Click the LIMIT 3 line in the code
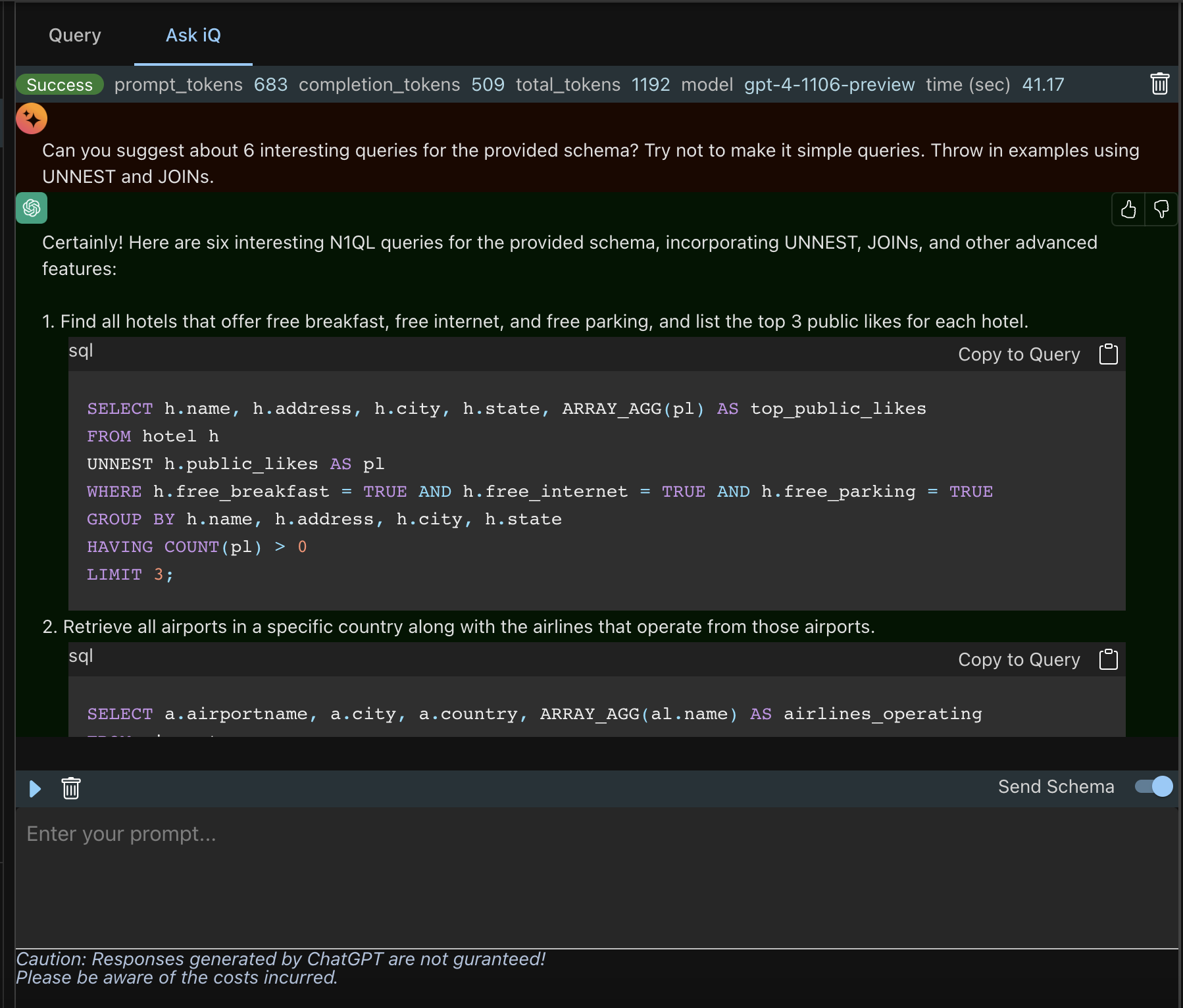1183x1008 pixels. click(x=130, y=574)
